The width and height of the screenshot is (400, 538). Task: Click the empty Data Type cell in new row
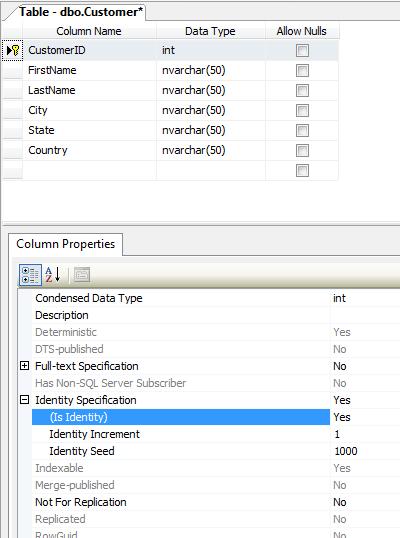point(211,170)
